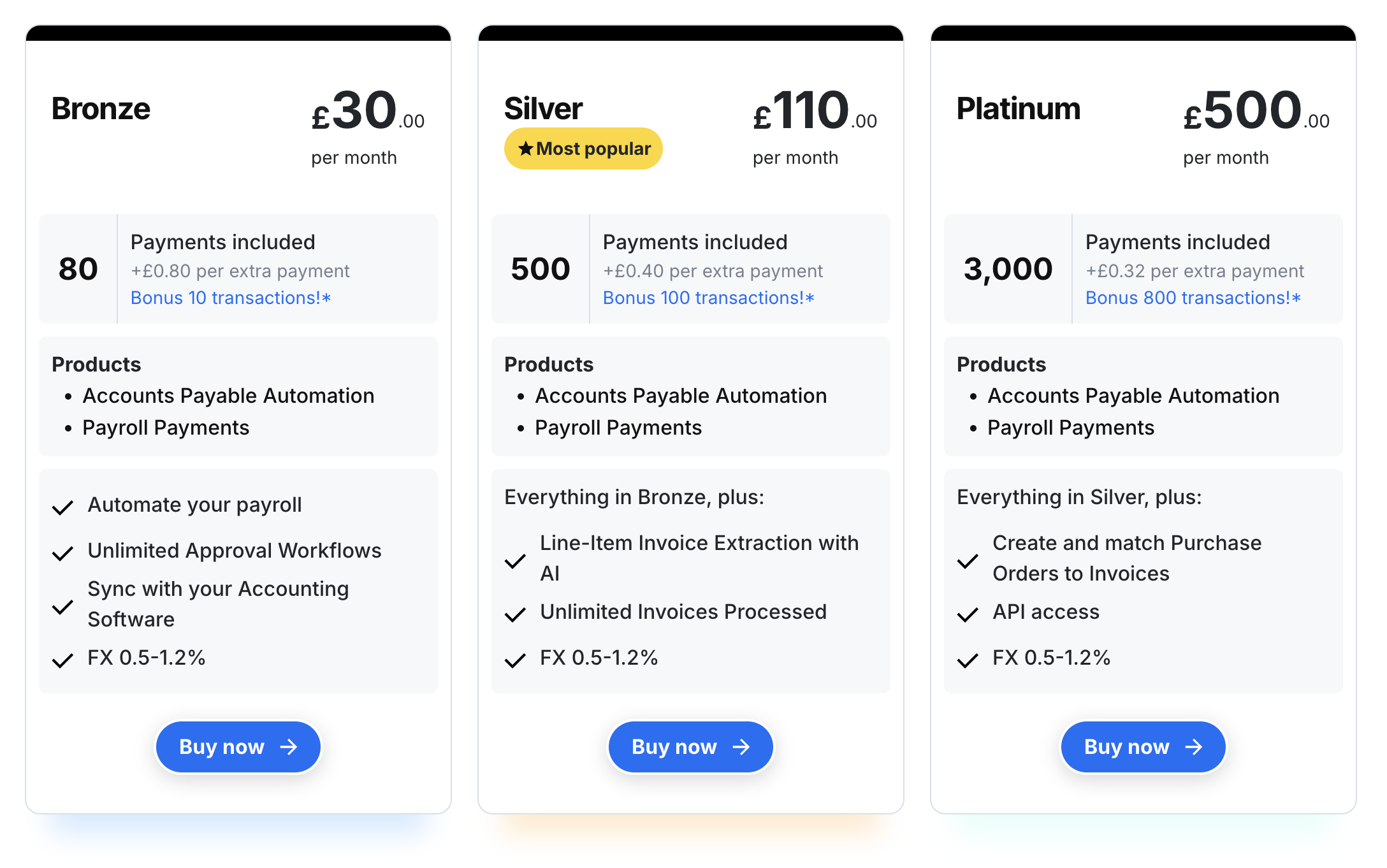Click the star icon in Most popular badge
1387x868 pixels.
[525, 148]
